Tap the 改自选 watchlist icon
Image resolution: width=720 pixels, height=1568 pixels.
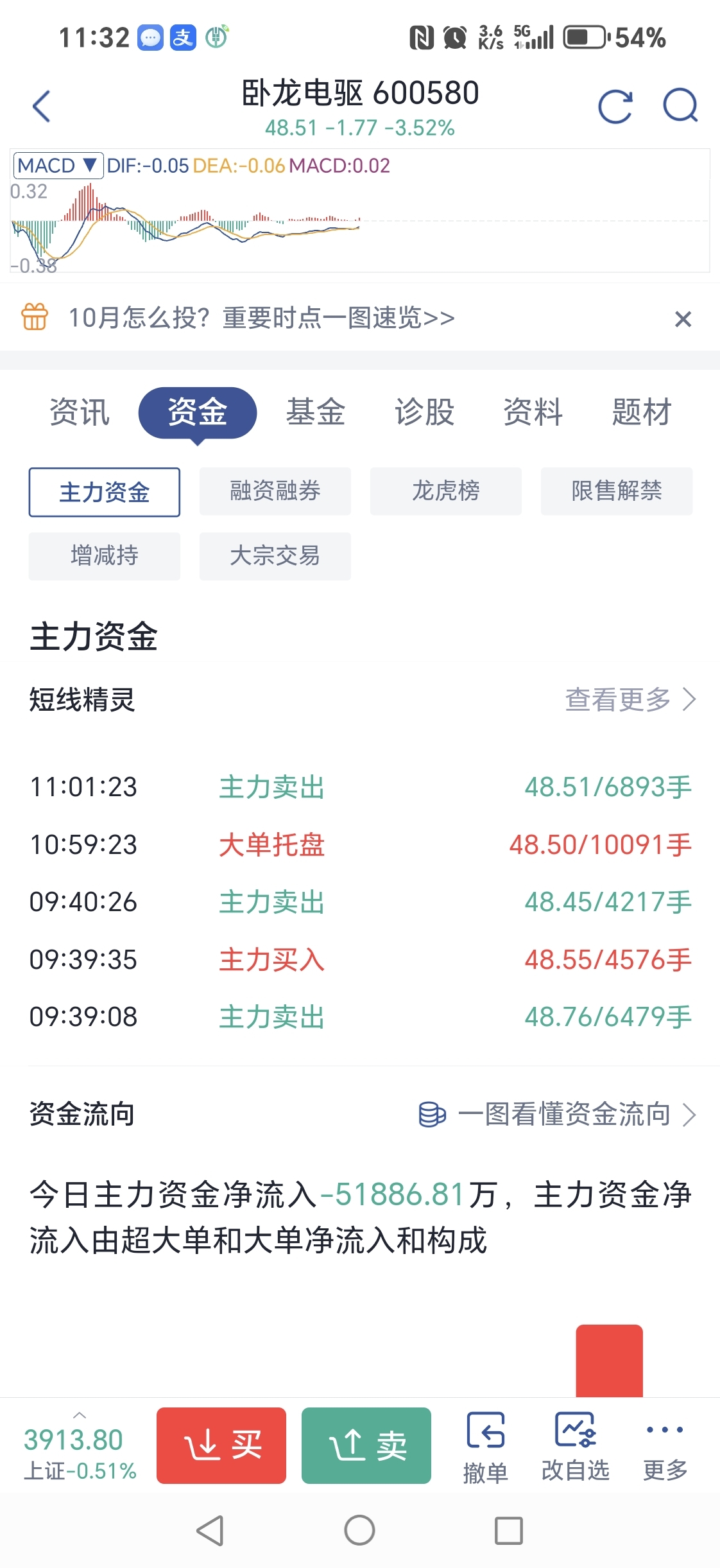(x=576, y=1430)
